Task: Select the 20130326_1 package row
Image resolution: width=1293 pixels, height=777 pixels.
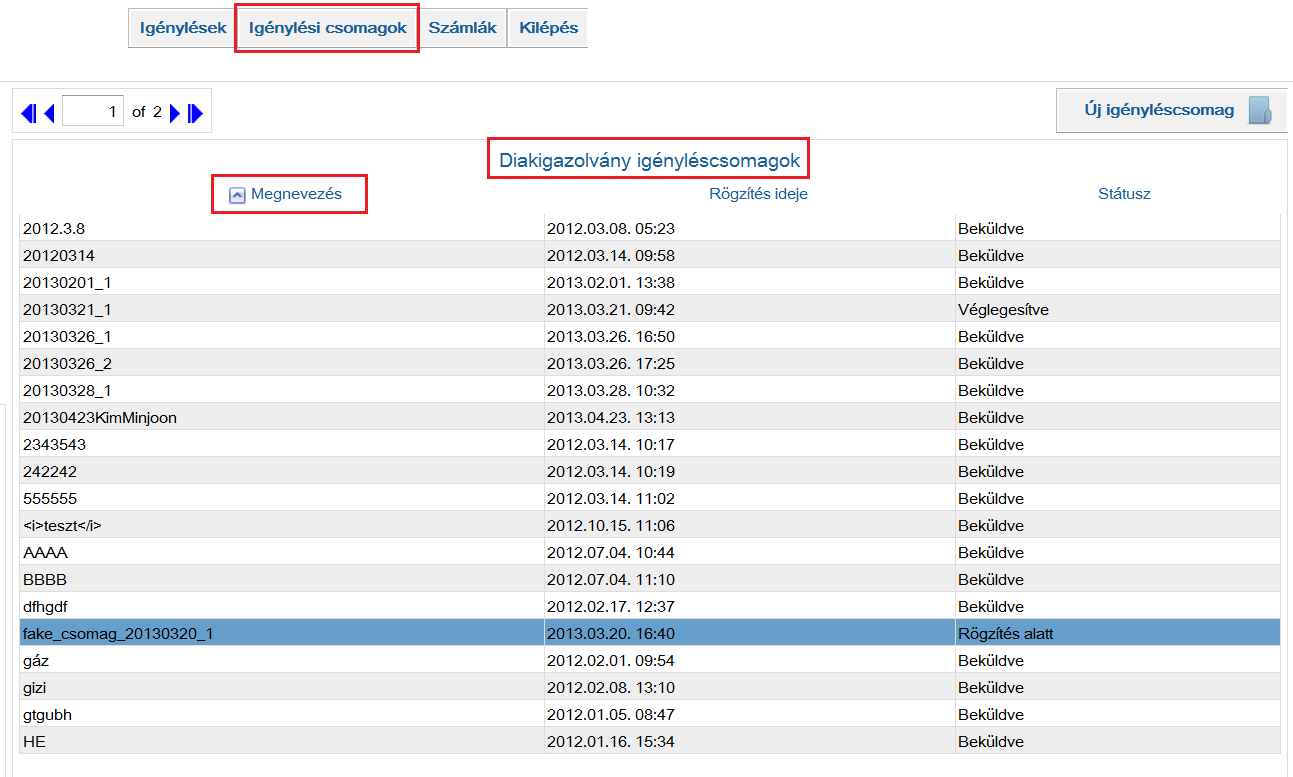Action: (x=650, y=336)
